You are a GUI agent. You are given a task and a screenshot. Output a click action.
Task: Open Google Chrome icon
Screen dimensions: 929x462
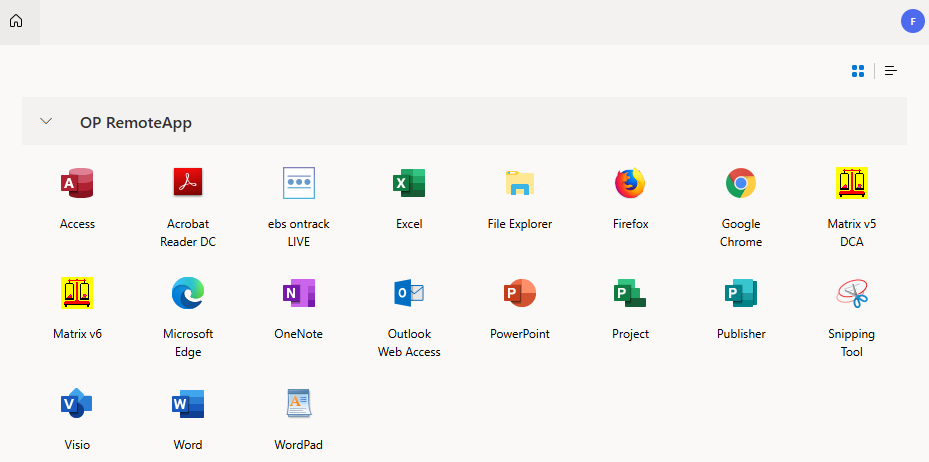(741, 183)
